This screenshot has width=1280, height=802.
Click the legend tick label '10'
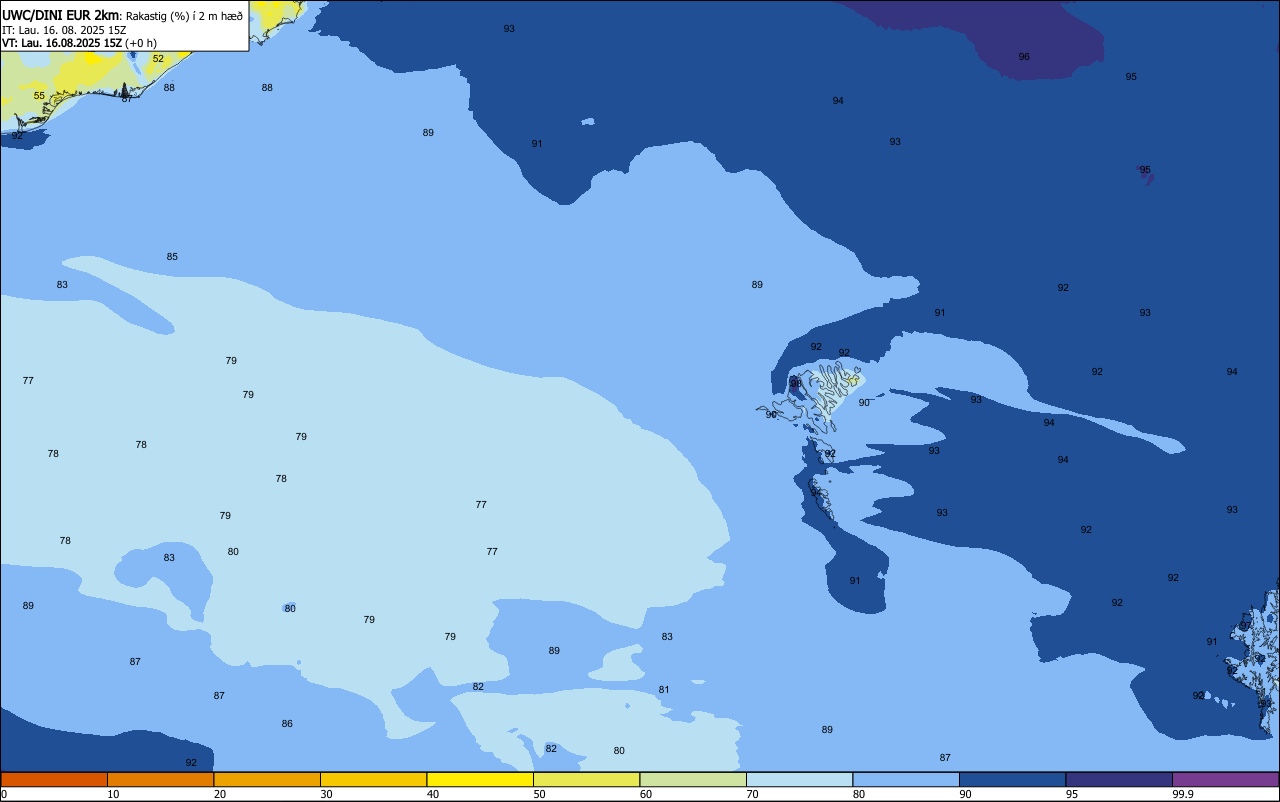[113, 794]
